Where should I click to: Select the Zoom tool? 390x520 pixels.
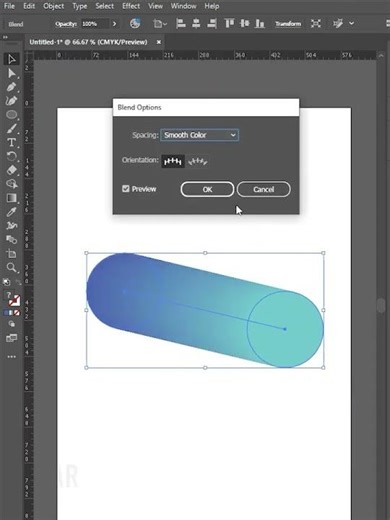(11, 267)
